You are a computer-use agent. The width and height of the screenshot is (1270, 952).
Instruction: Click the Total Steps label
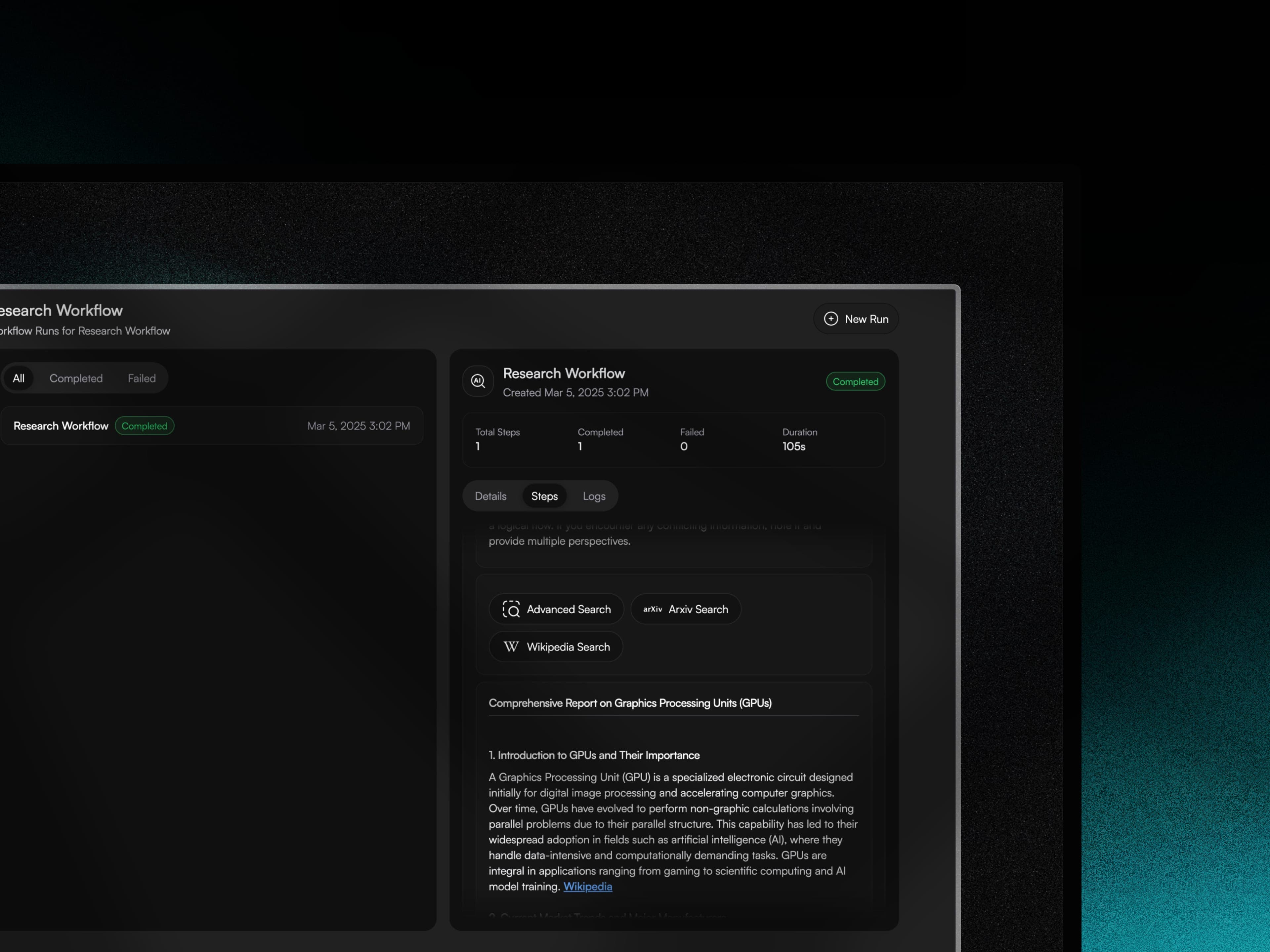pyautogui.click(x=498, y=432)
